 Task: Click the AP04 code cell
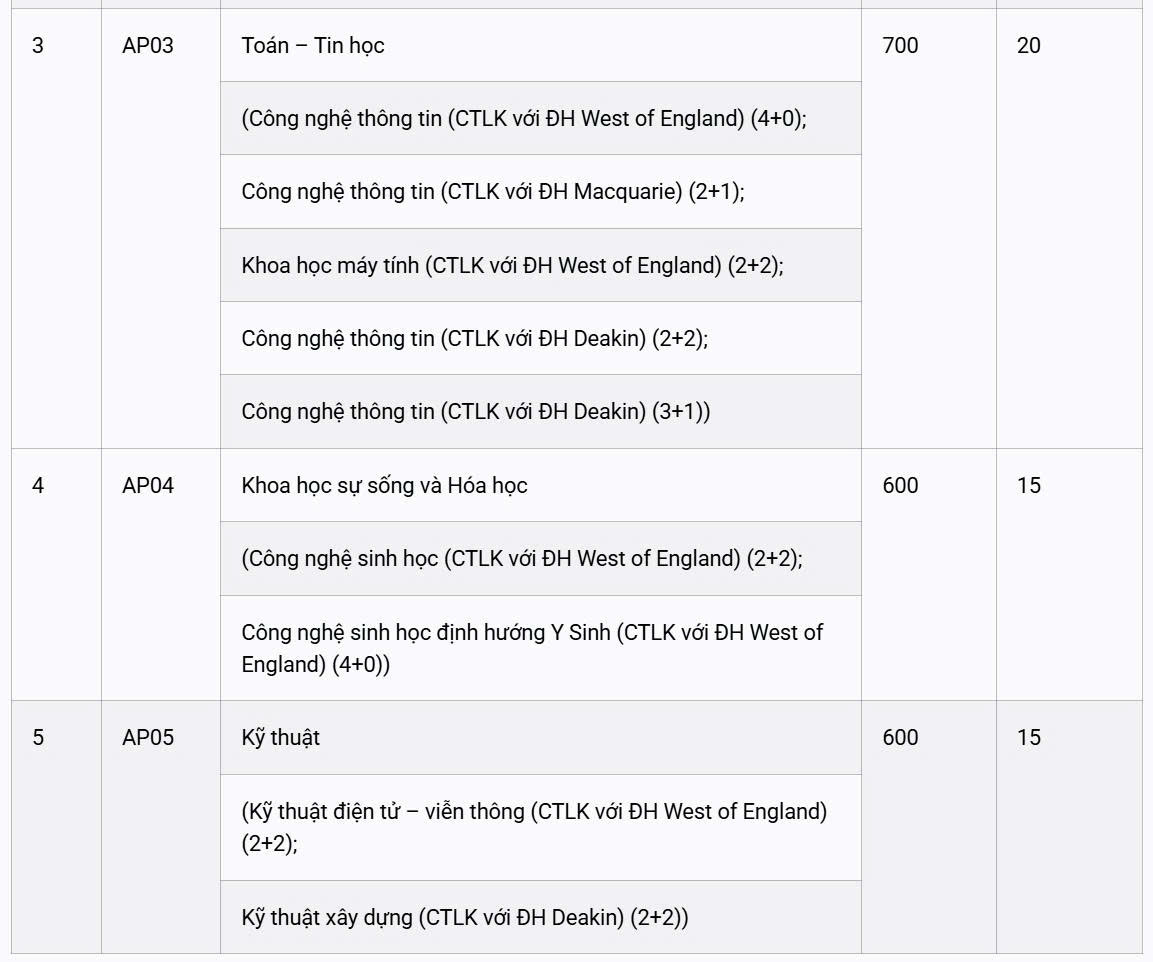pyautogui.click(x=148, y=486)
